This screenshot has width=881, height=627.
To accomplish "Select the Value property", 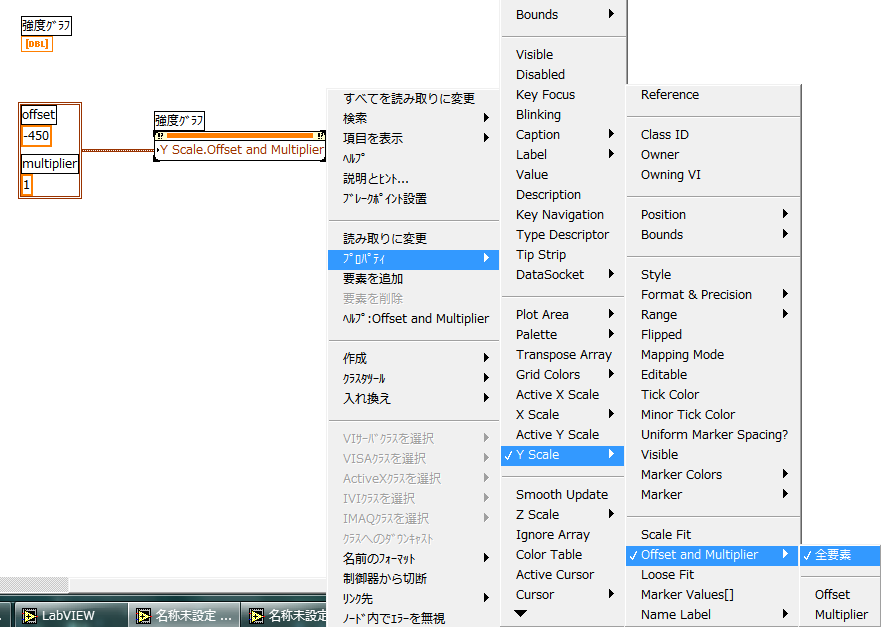I will tap(562, 175).
